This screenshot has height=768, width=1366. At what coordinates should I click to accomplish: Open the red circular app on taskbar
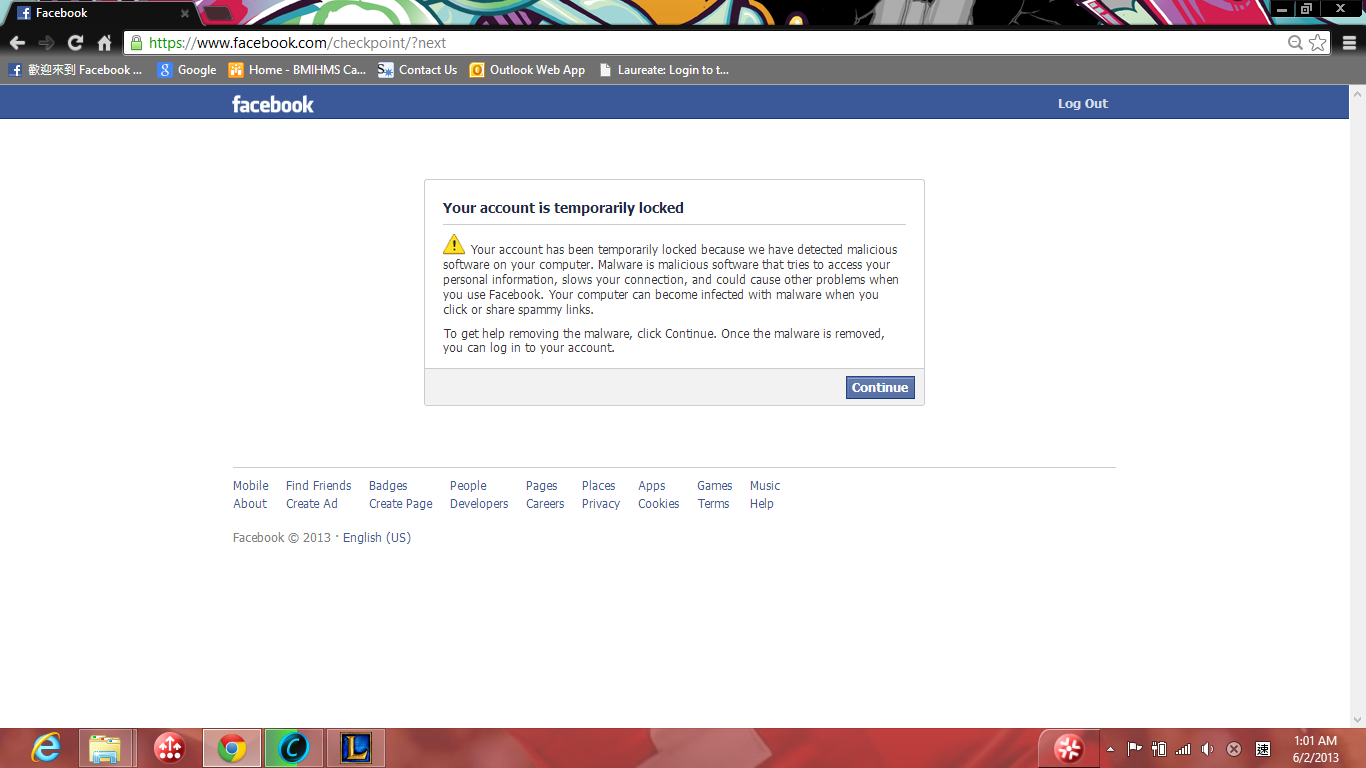[169, 748]
